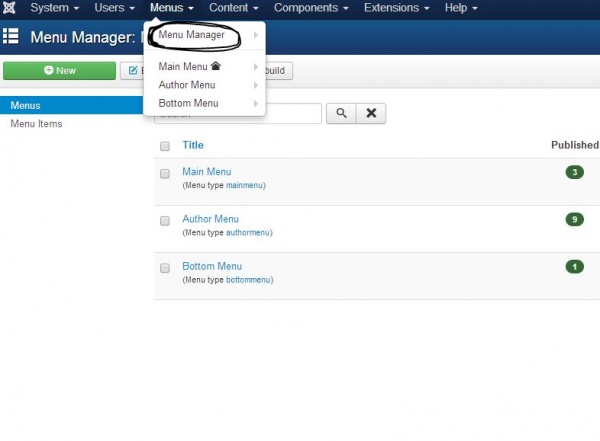Select Menu Items in the sidebar
Image resolution: width=600 pixels, height=441 pixels.
[x=36, y=124]
